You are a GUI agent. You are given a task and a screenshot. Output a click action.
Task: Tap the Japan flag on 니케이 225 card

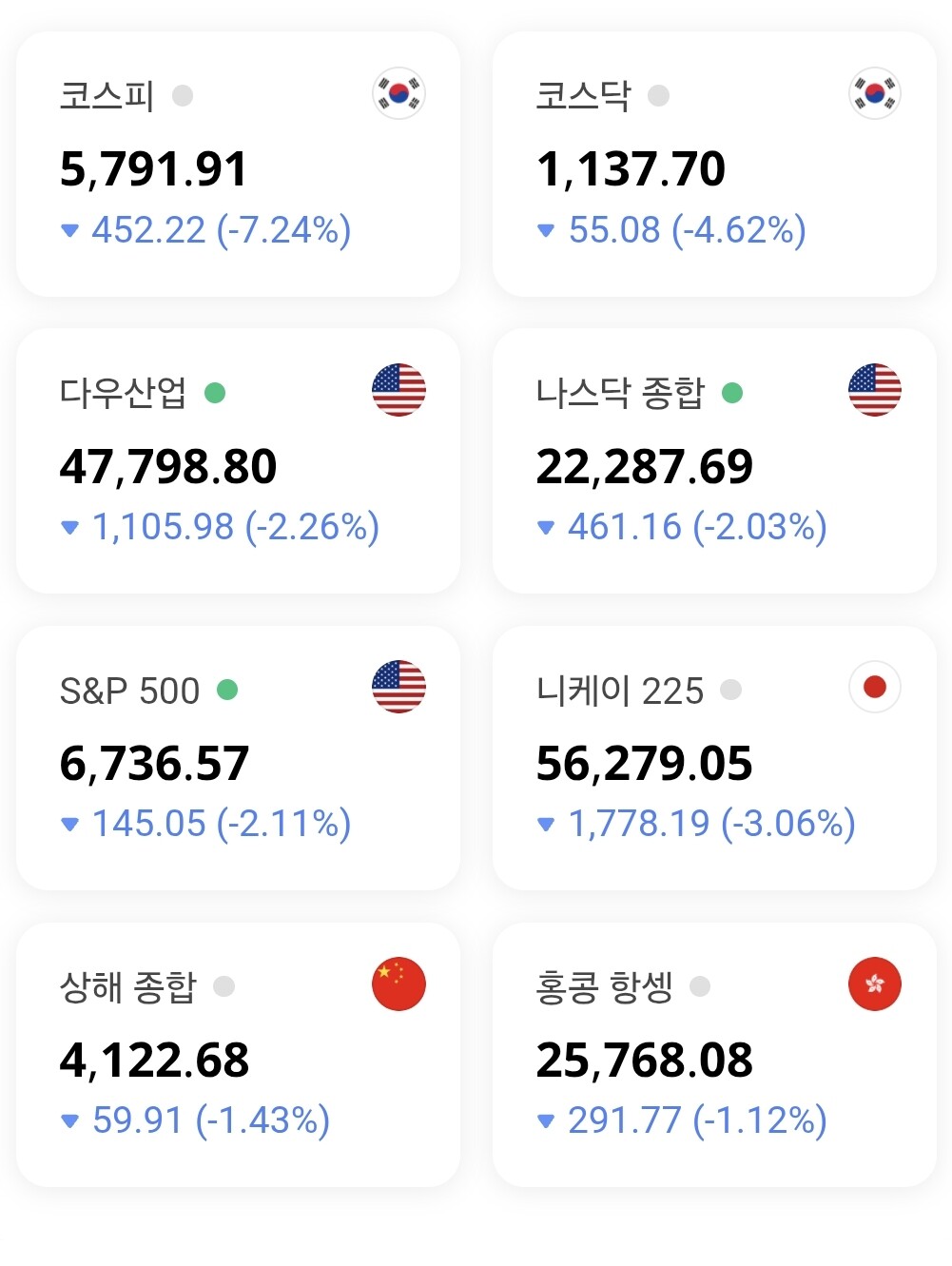click(x=874, y=687)
